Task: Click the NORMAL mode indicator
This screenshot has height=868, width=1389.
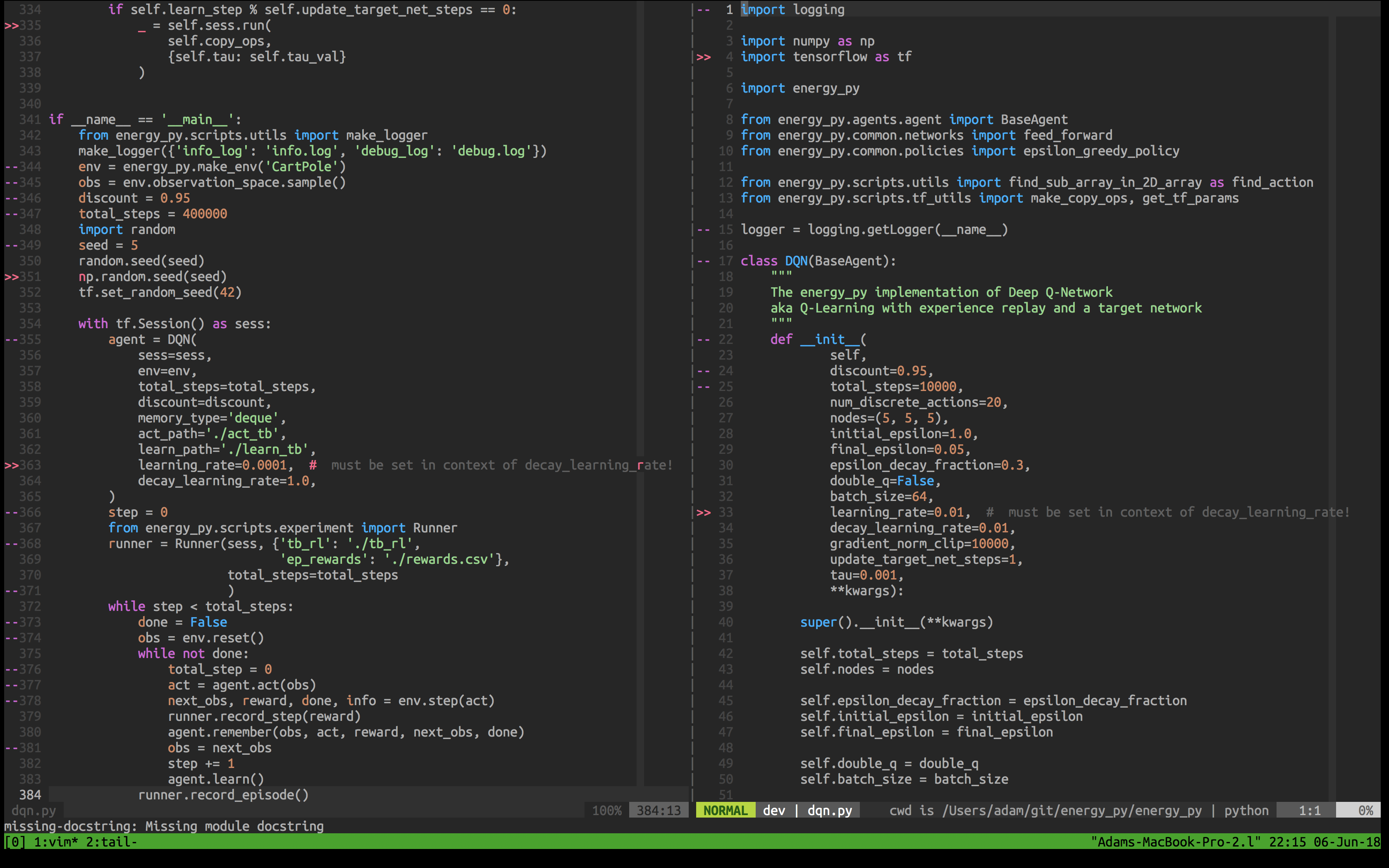Action: [725, 811]
